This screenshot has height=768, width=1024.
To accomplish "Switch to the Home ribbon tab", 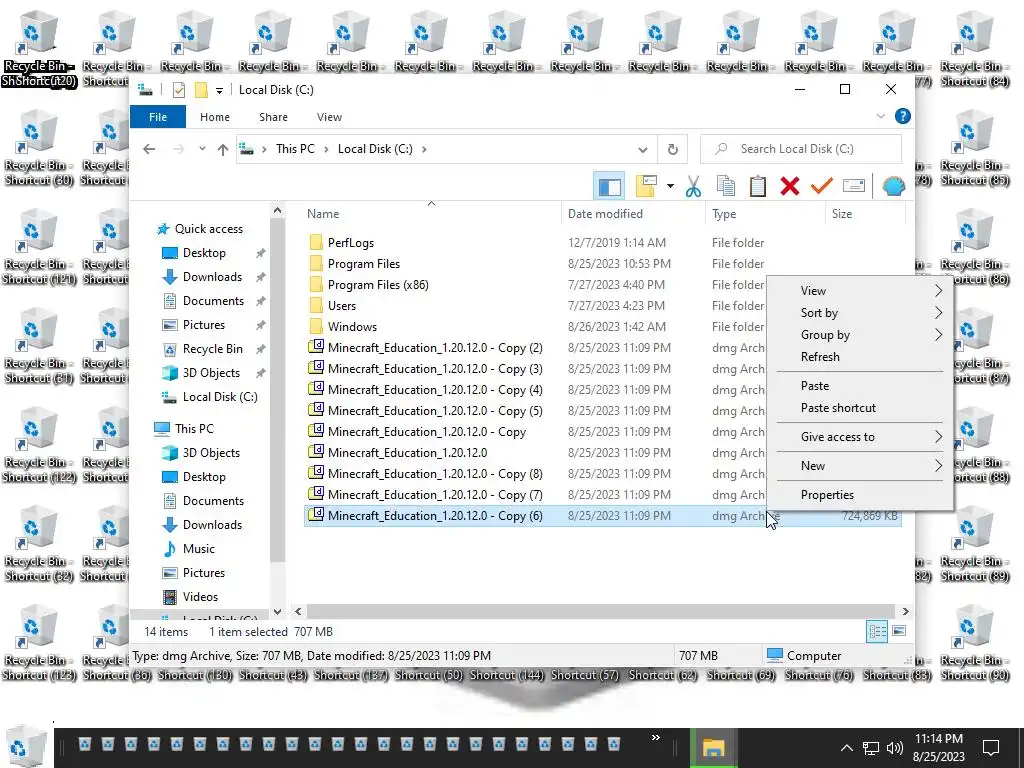I will pos(215,117).
